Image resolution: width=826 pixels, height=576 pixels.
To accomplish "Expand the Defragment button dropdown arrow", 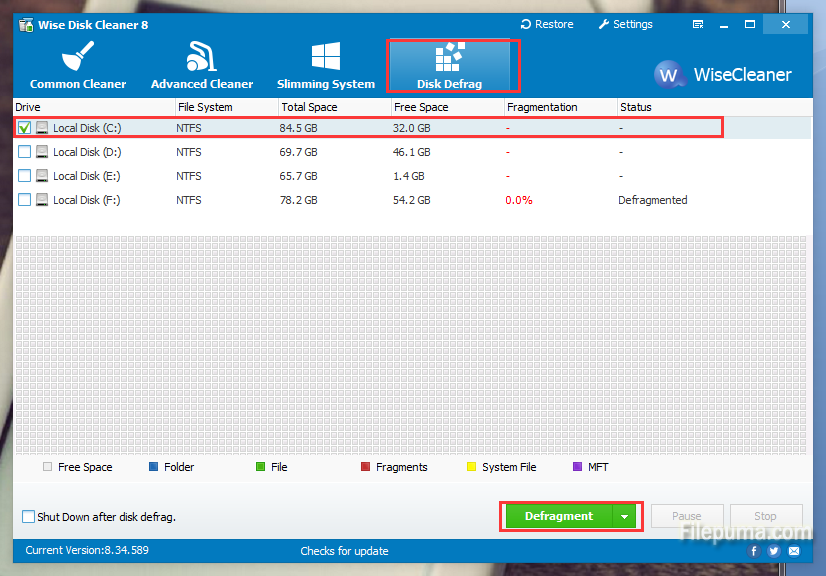I will [625, 517].
